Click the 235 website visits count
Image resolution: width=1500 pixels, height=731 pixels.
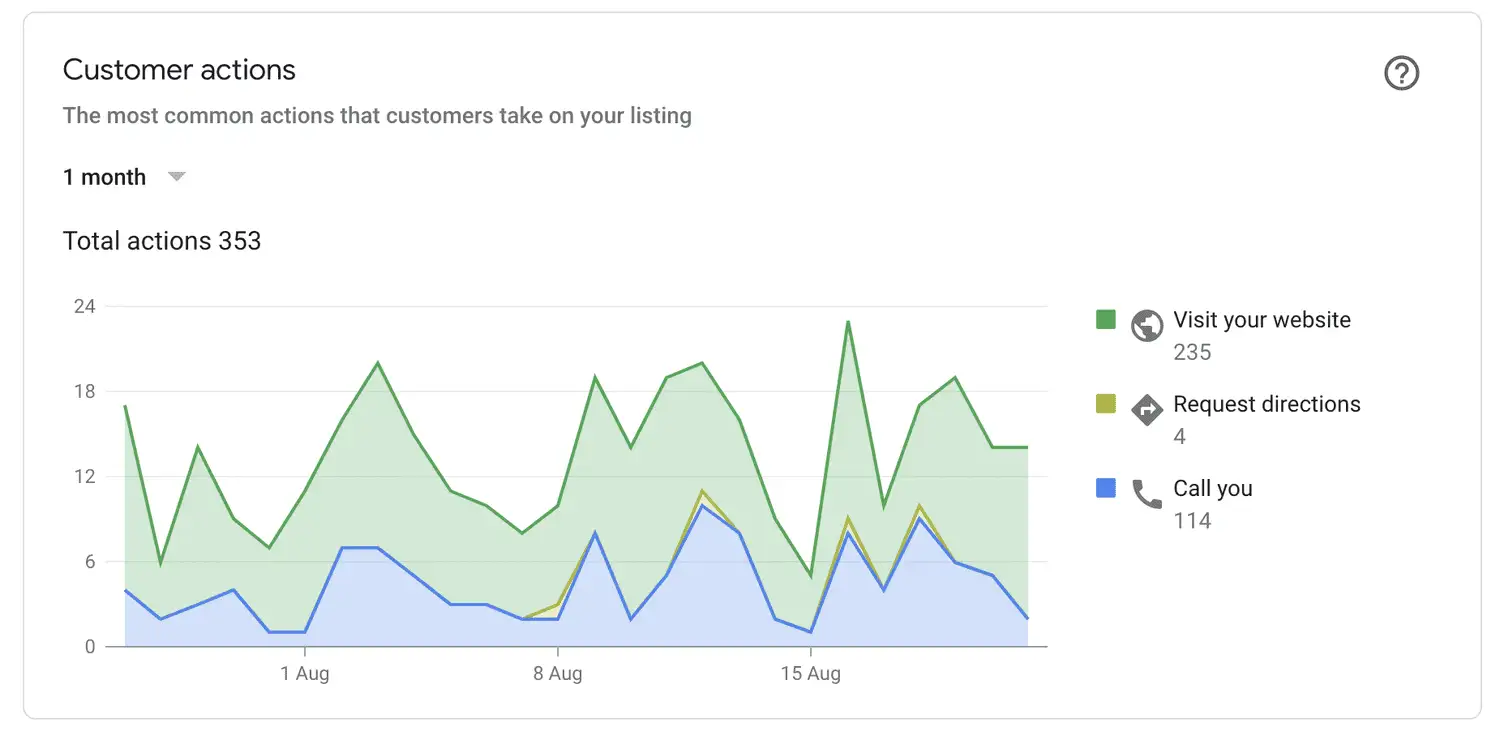(x=1192, y=352)
